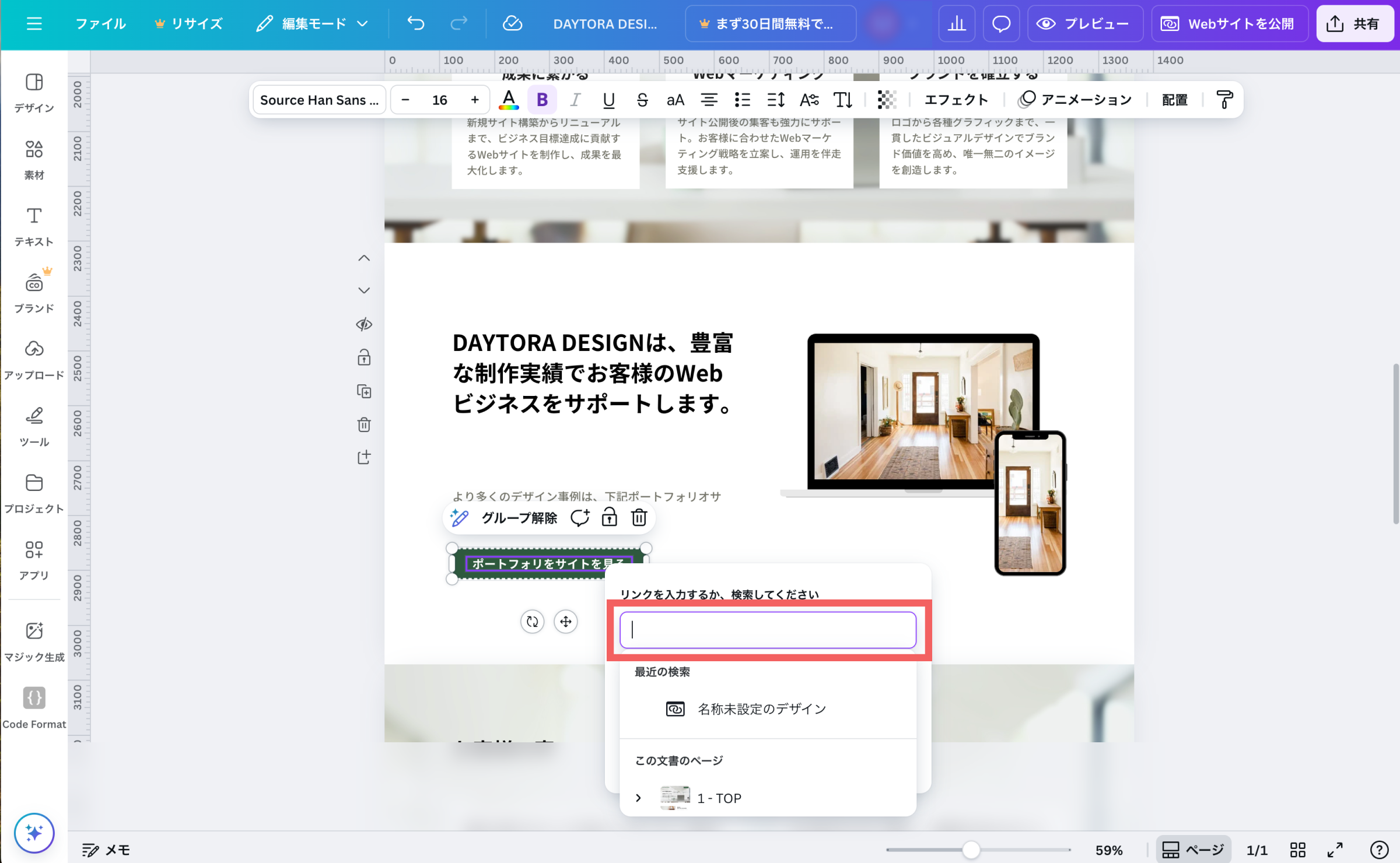The width and height of the screenshot is (1400, 863).
Task: Open the プロジェクト sidebar panel
Action: 34,494
